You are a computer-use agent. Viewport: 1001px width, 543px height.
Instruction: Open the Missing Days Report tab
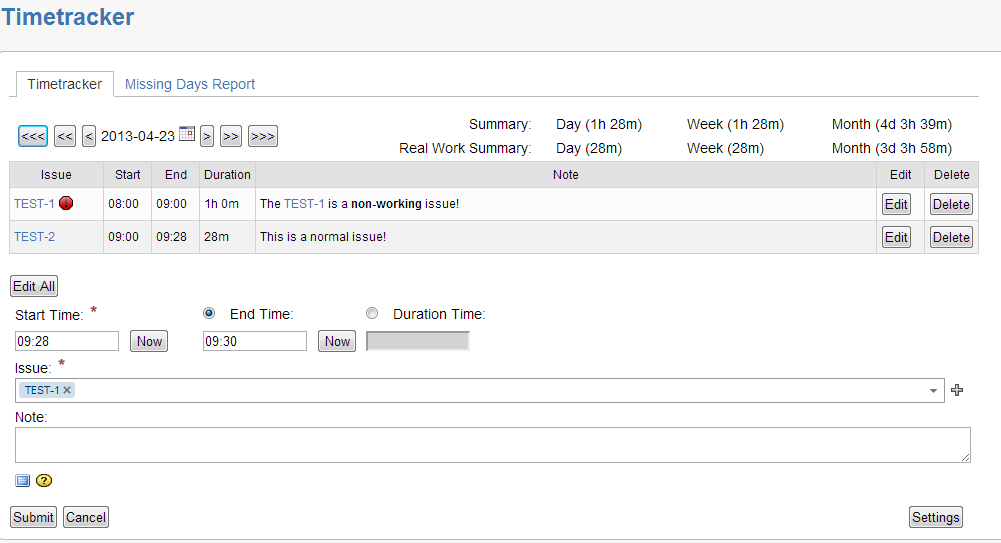(x=190, y=84)
